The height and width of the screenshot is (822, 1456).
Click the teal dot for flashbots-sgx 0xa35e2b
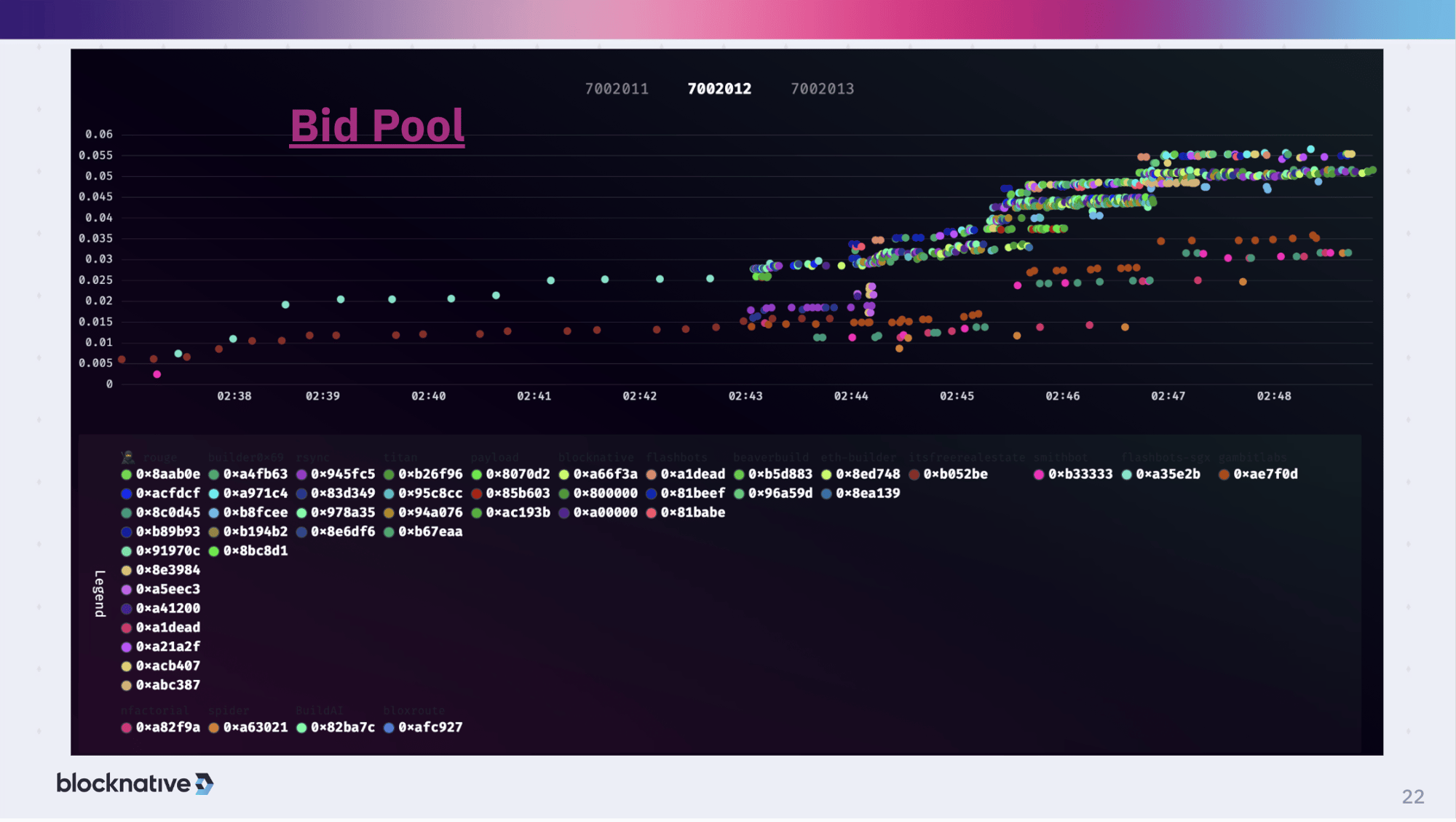coord(1127,473)
